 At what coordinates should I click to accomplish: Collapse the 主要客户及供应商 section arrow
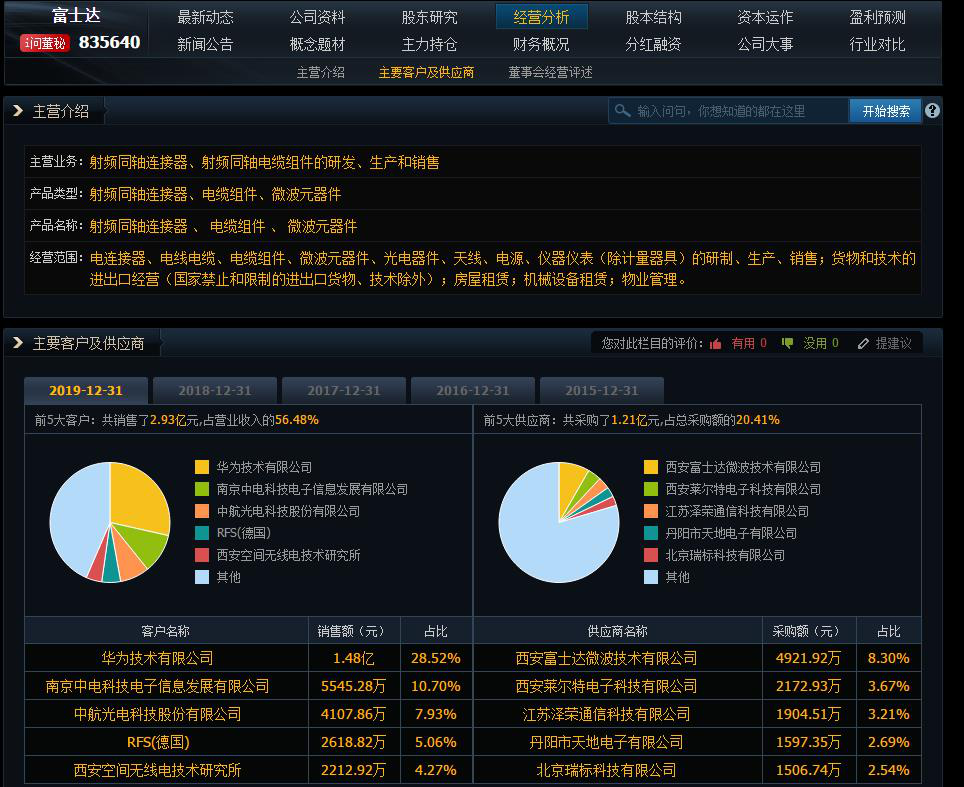(18, 342)
